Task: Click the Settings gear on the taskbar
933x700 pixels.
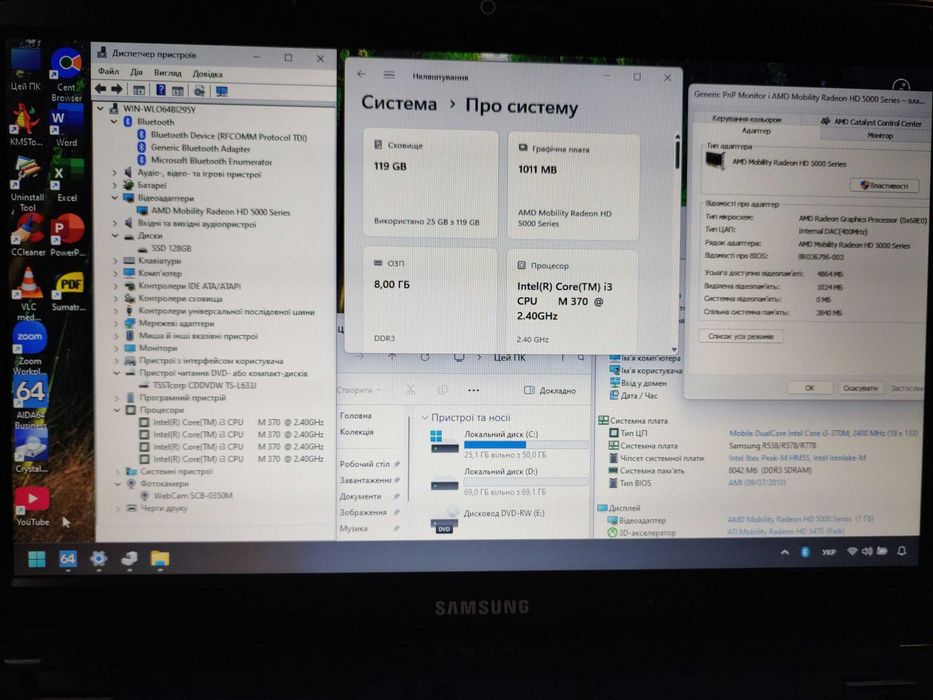Action: click(98, 559)
